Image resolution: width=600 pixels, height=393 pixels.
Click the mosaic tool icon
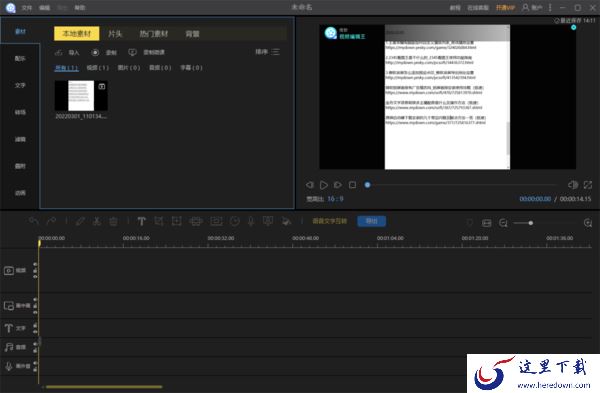coord(196,221)
